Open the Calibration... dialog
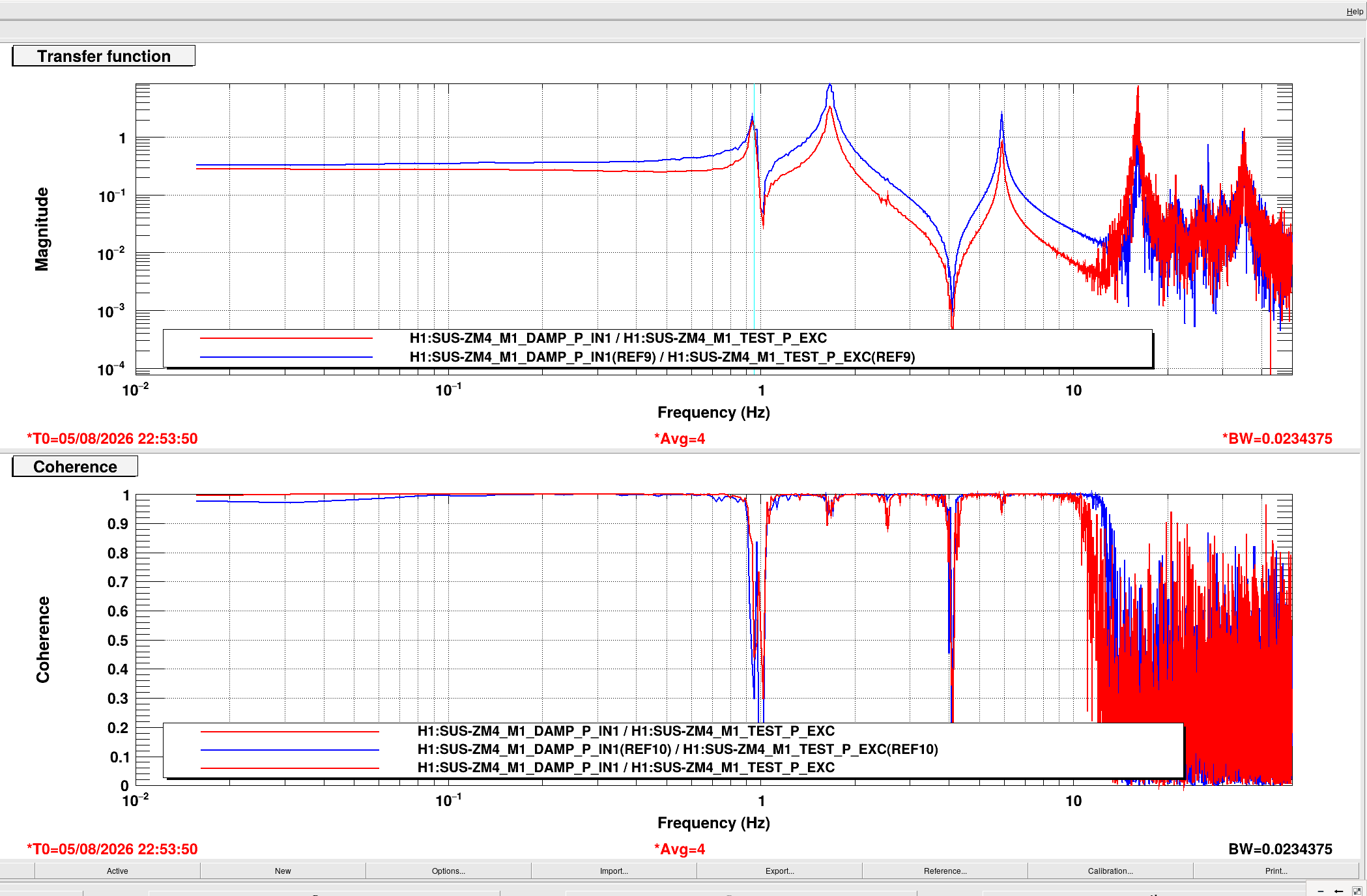Screen dimensions: 1367x896 [1110, 871]
